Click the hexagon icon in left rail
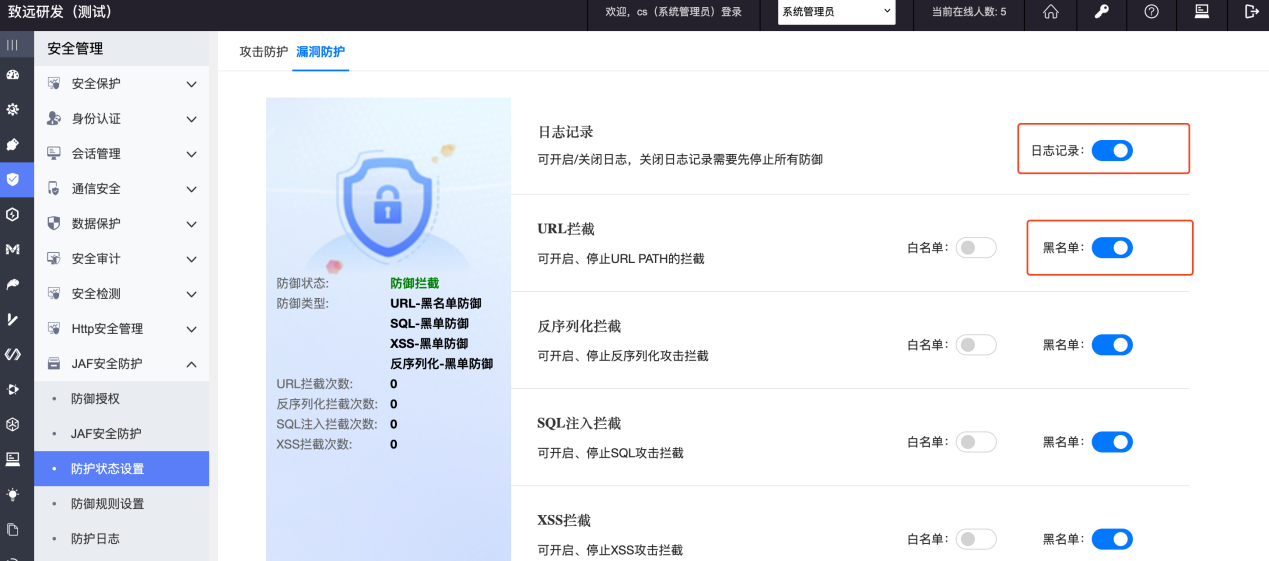 click(x=12, y=214)
